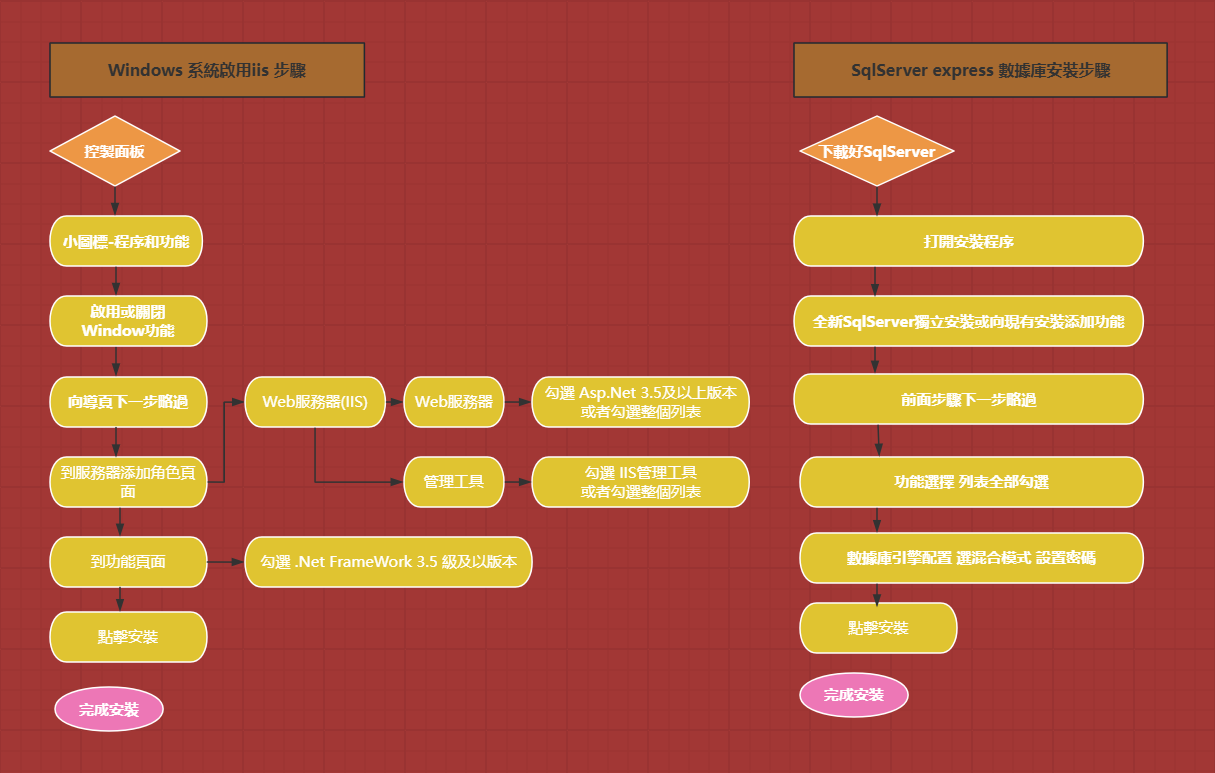
Task: Click the '到服務器添加角色頁面' node
Action: (128, 482)
